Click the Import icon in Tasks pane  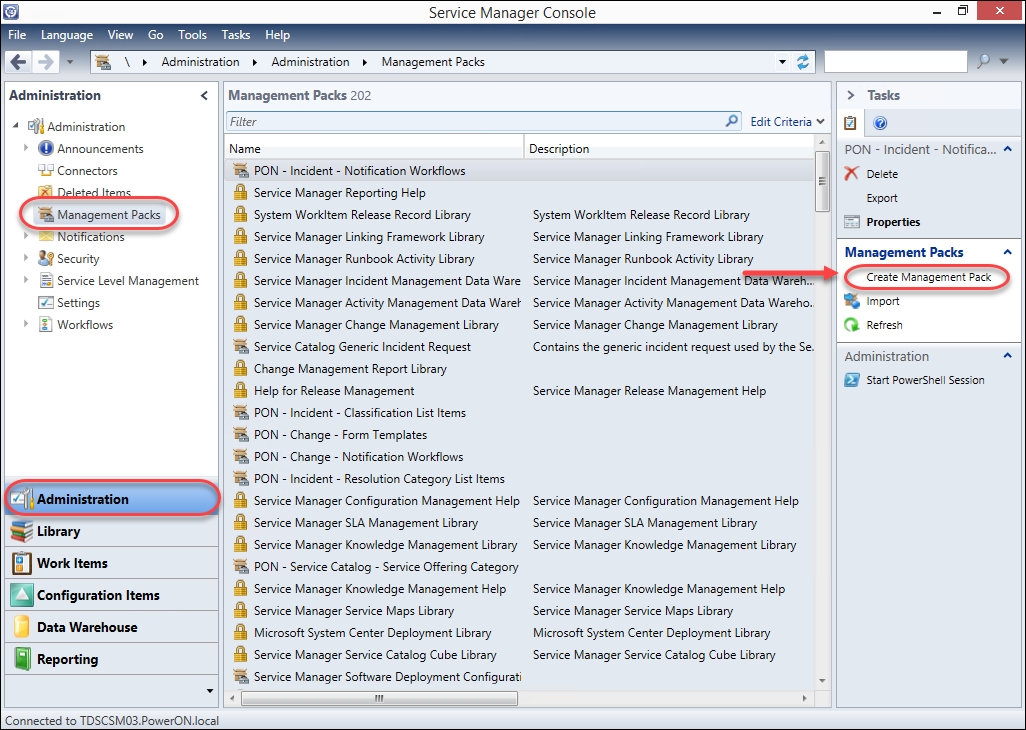point(852,301)
